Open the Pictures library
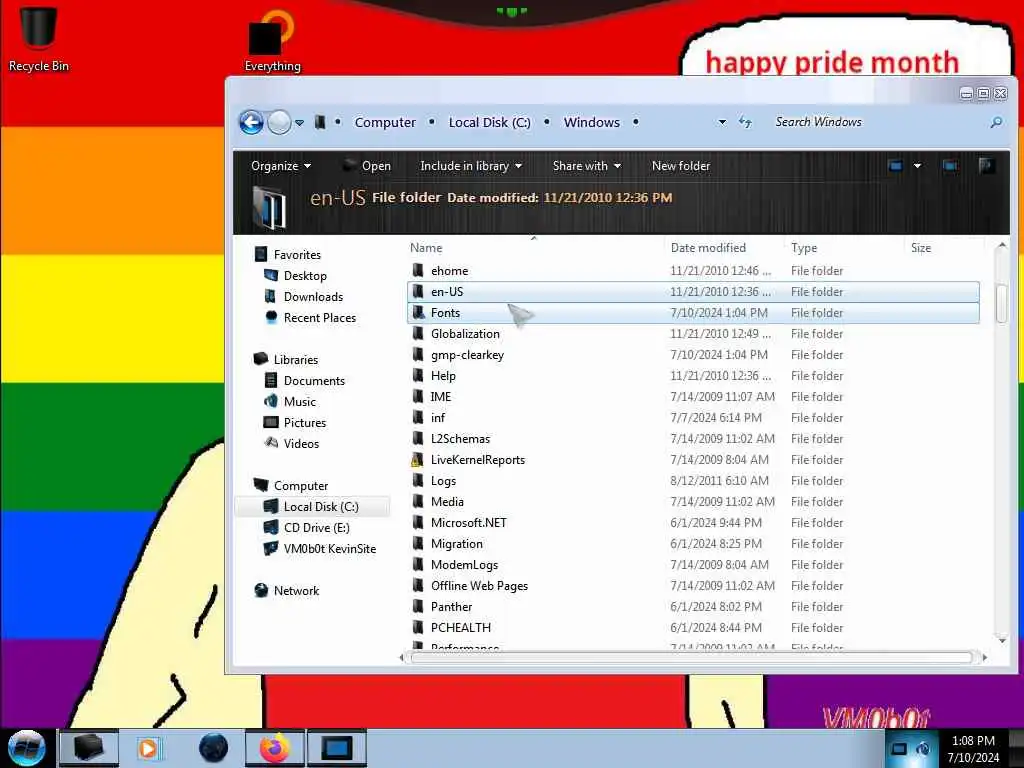This screenshot has height=768, width=1024. (304, 423)
